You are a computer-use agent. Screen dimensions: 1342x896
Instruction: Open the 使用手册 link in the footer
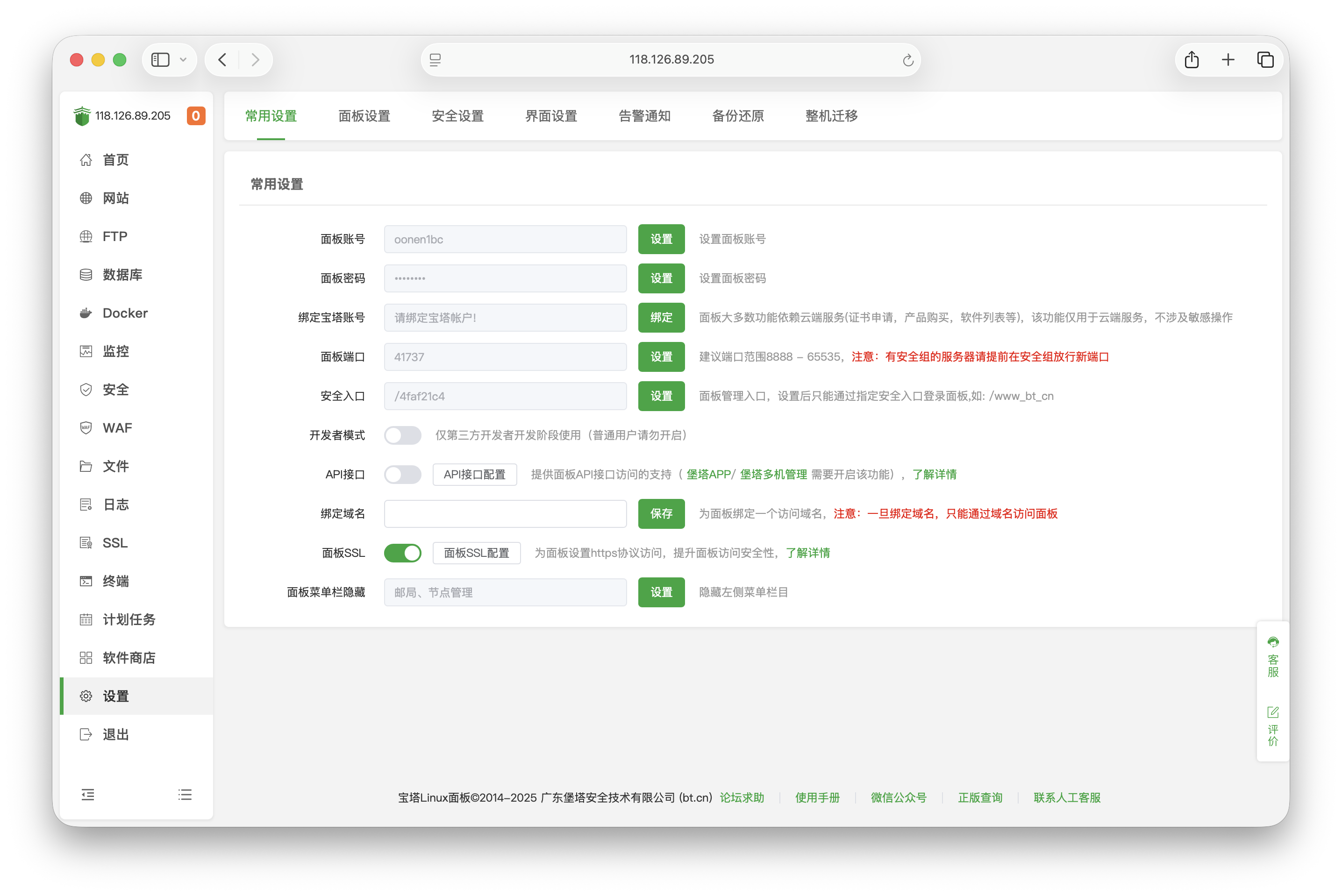(817, 798)
